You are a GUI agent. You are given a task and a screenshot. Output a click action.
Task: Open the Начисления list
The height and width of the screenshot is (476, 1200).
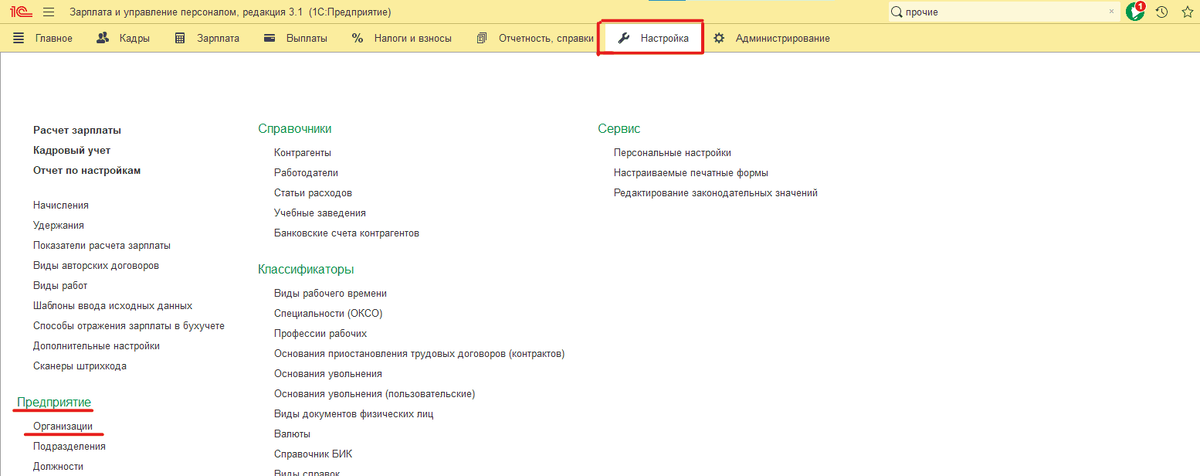61,205
